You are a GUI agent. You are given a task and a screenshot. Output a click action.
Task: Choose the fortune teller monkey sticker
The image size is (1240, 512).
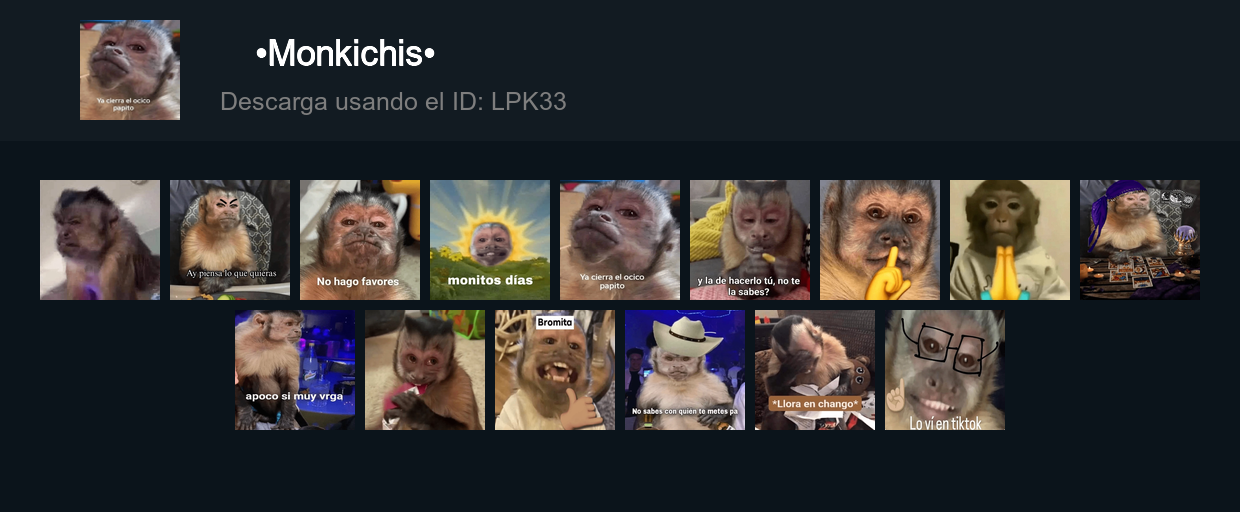pyautogui.click(x=1140, y=240)
